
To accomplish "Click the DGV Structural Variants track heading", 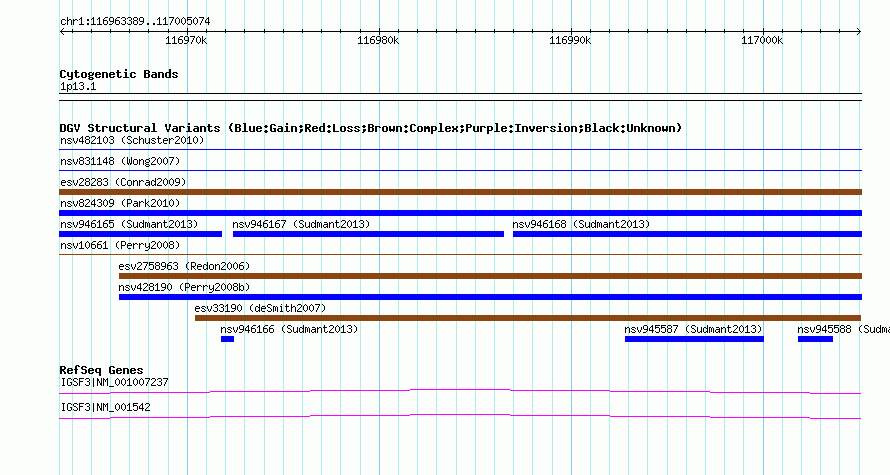I will (371, 128).
